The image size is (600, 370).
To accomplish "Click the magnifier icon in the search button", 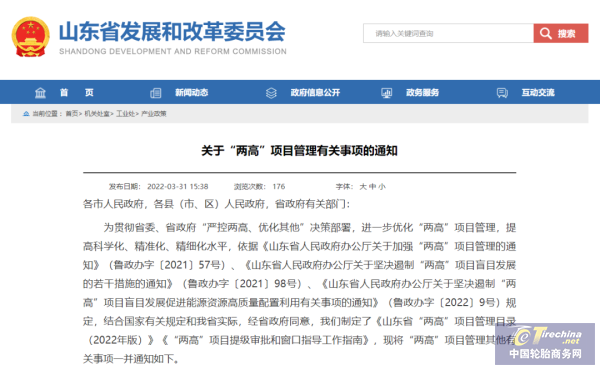I will (x=546, y=34).
